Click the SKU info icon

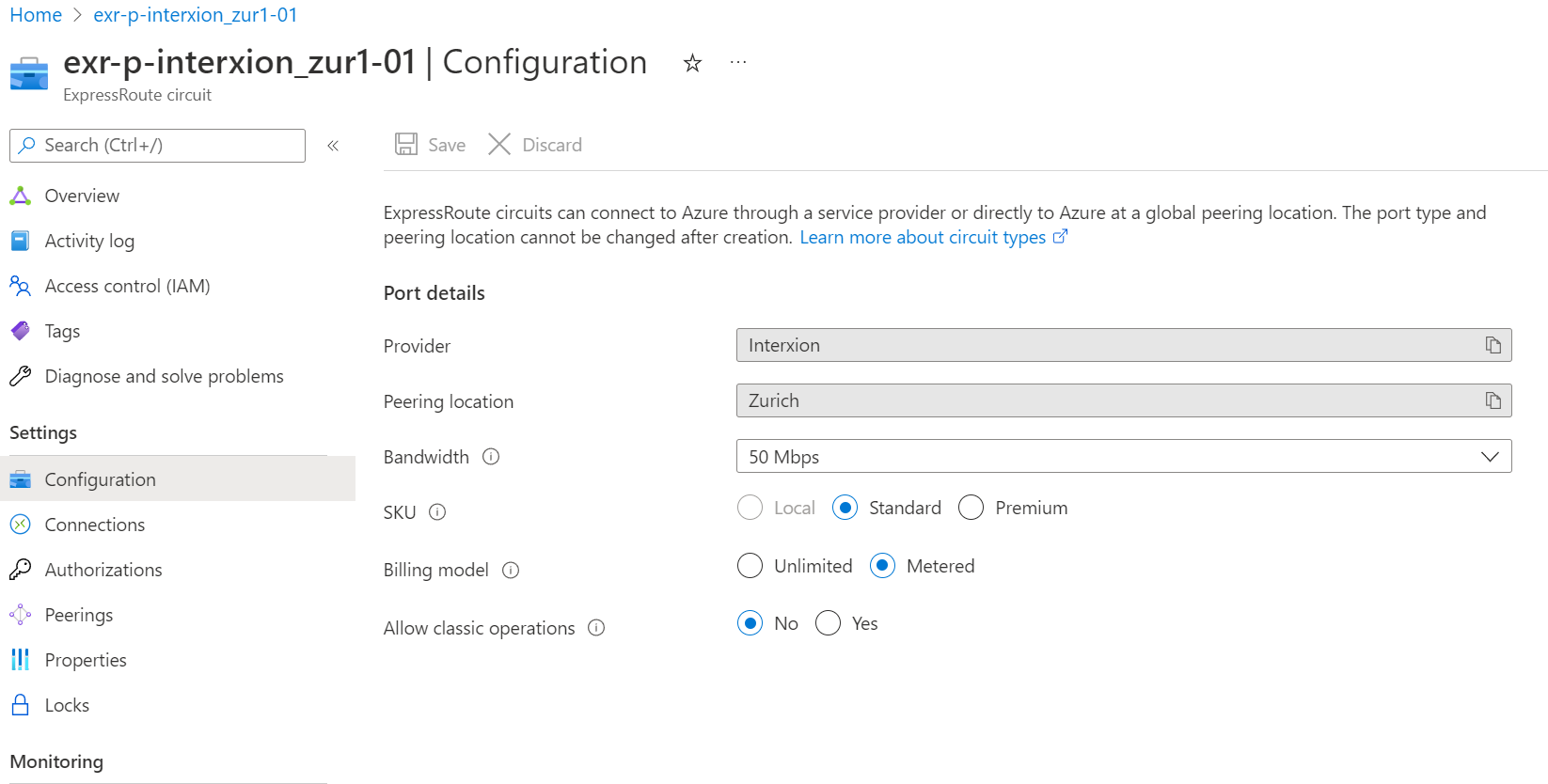(437, 512)
